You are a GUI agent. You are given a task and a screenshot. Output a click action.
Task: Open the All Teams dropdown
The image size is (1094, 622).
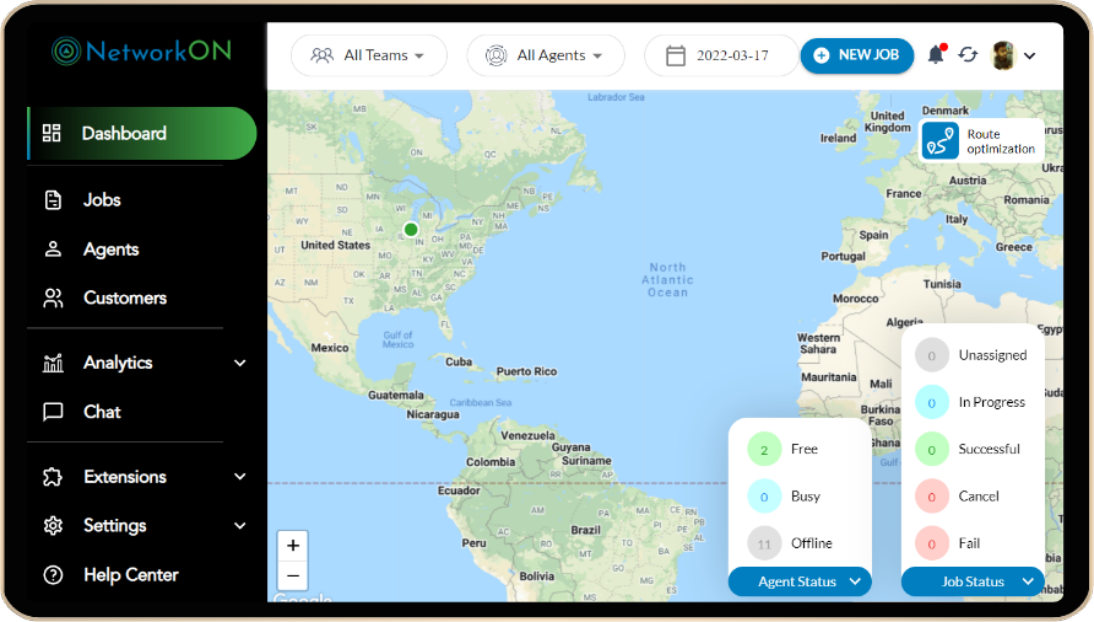368,56
